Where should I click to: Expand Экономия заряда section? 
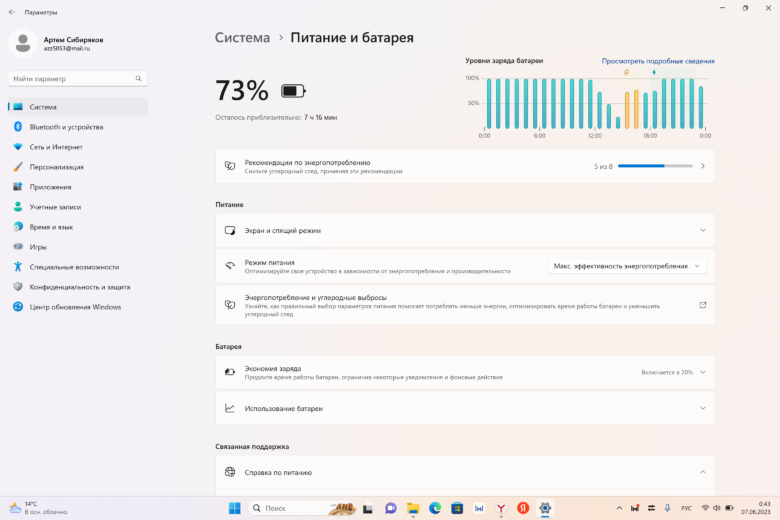[x=465, y=372]
